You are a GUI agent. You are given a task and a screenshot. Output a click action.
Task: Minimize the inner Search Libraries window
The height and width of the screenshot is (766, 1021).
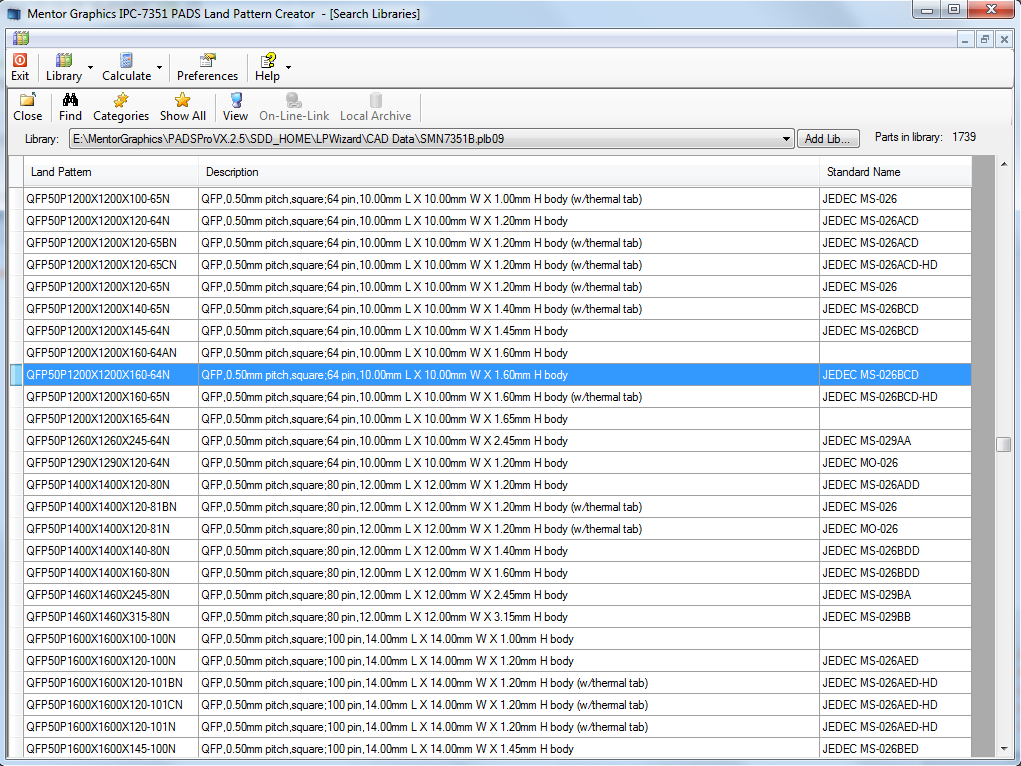[965, 39]
